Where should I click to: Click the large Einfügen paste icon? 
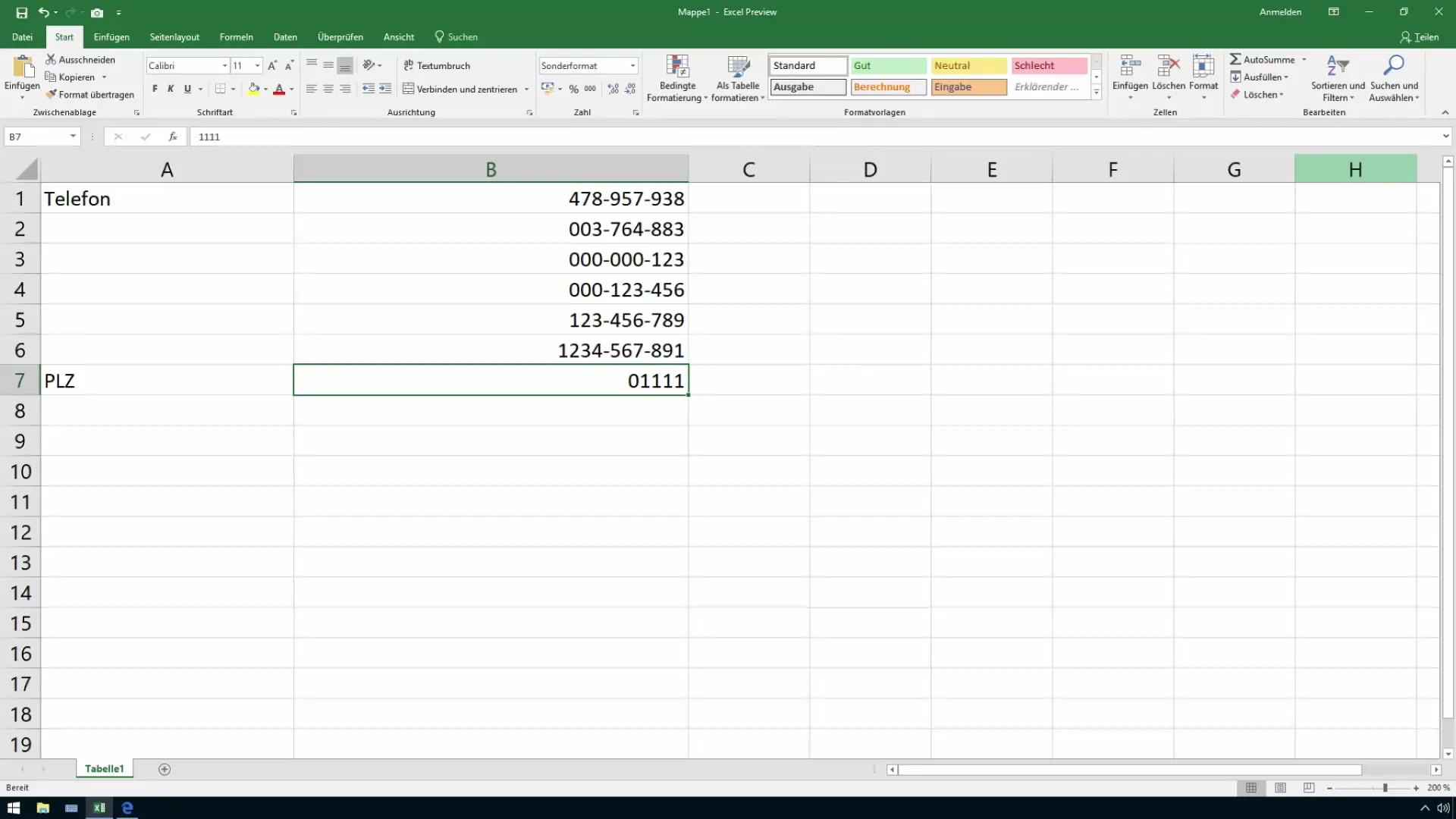pos(22,67)
